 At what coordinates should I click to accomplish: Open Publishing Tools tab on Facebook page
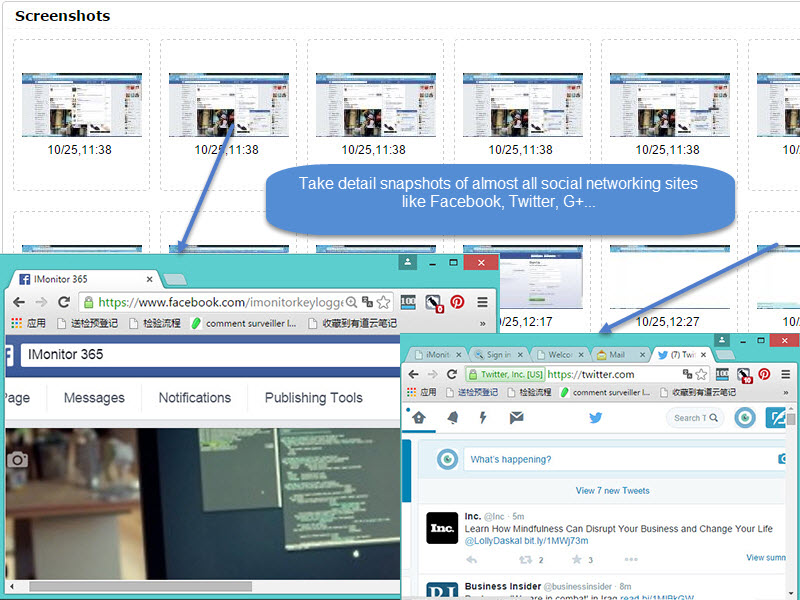point(313,397)
